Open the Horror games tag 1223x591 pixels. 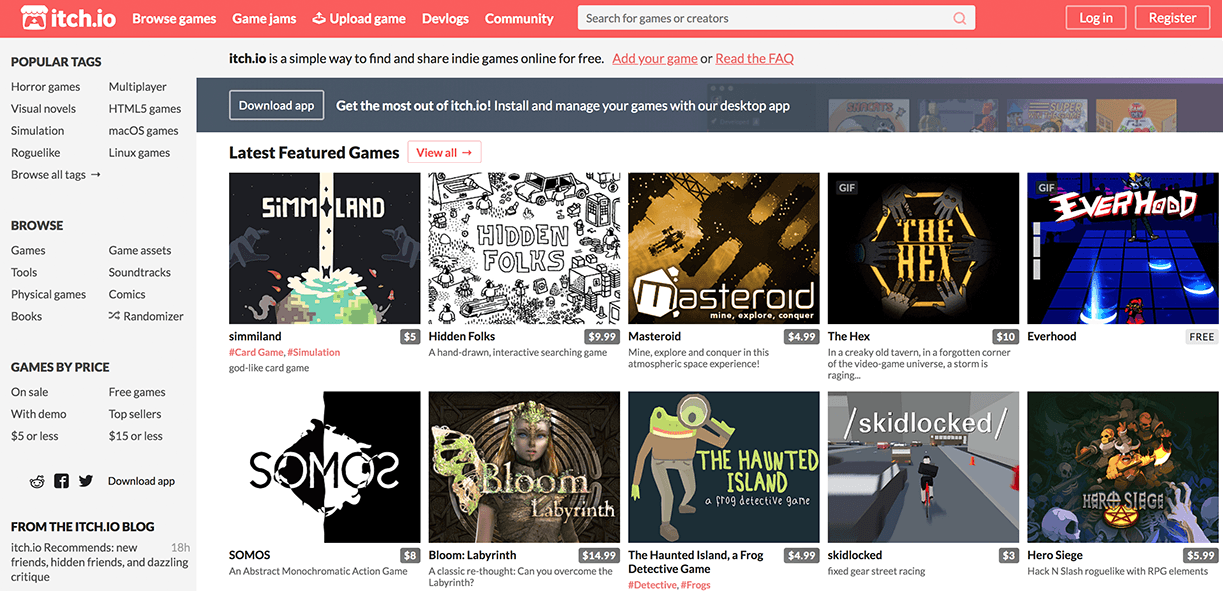[x=45, y=87]
